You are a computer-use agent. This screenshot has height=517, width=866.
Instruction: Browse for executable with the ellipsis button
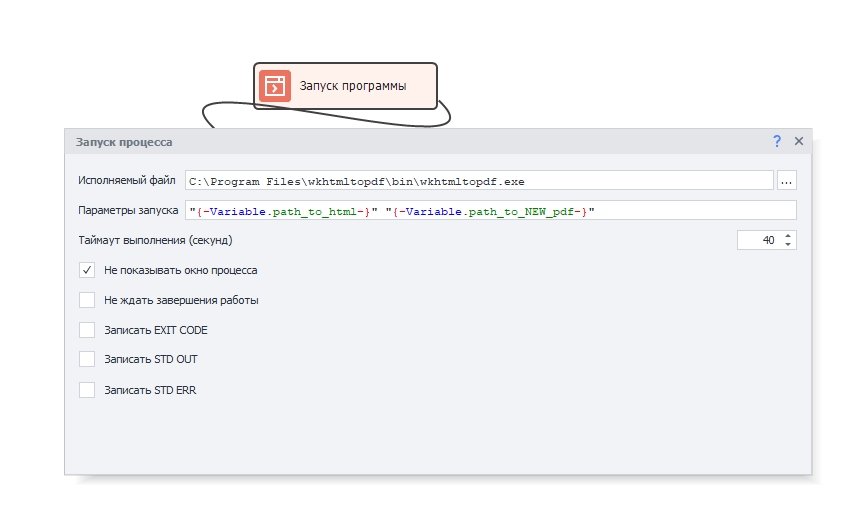(x=787, y=181)
